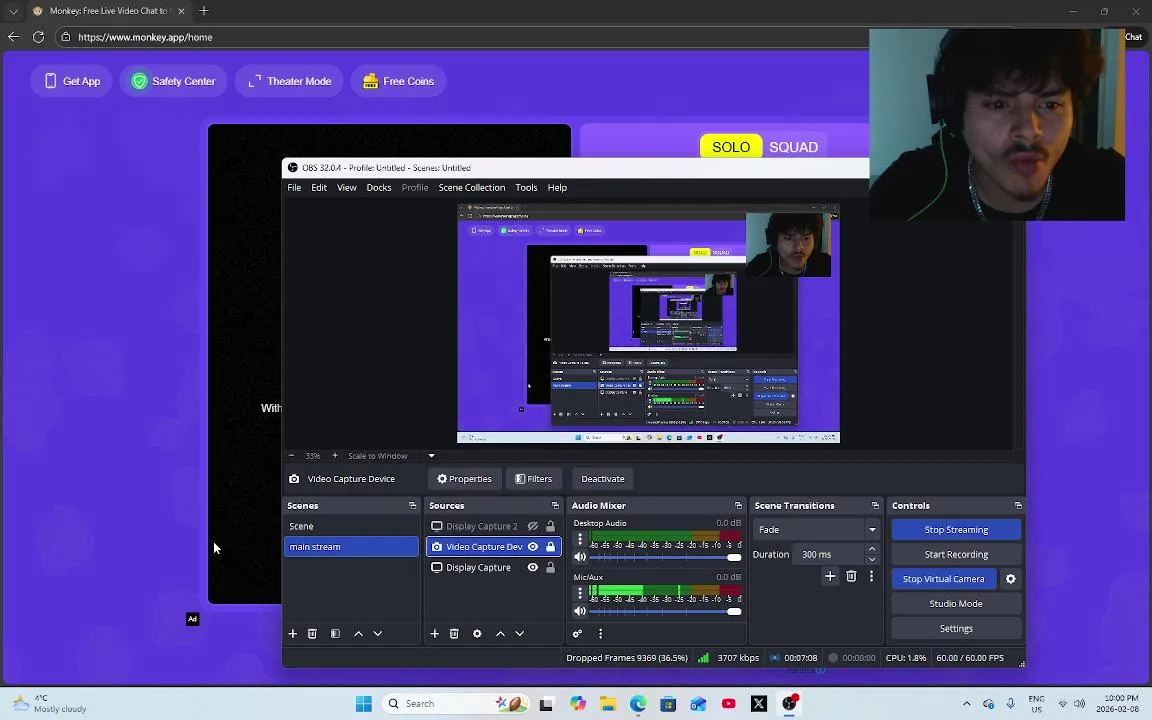
Task: Hide the Display Capture source
Action: click(x=533, y=567)
